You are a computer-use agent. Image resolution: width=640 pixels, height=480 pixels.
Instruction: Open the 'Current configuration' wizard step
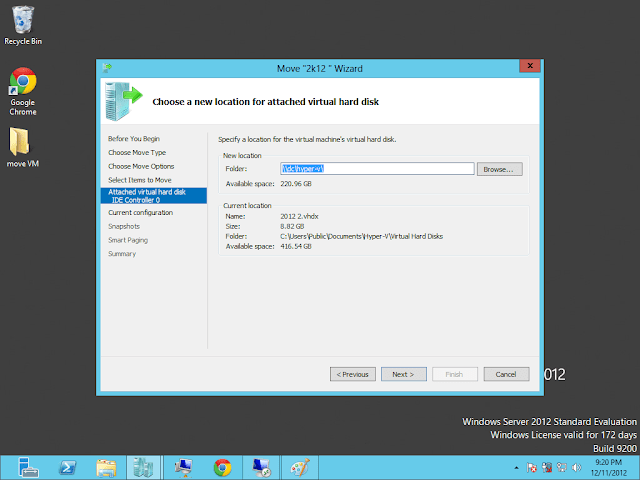click(141, 212)
